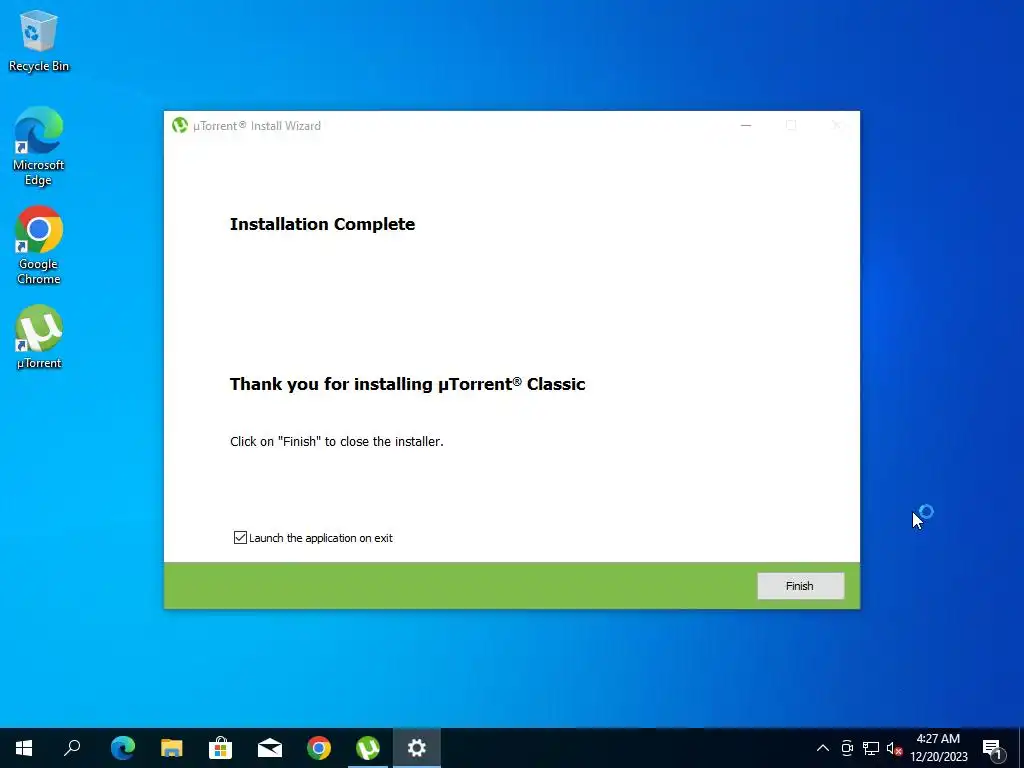Open the Recycle Bin desktop icon

click(39, 40)
